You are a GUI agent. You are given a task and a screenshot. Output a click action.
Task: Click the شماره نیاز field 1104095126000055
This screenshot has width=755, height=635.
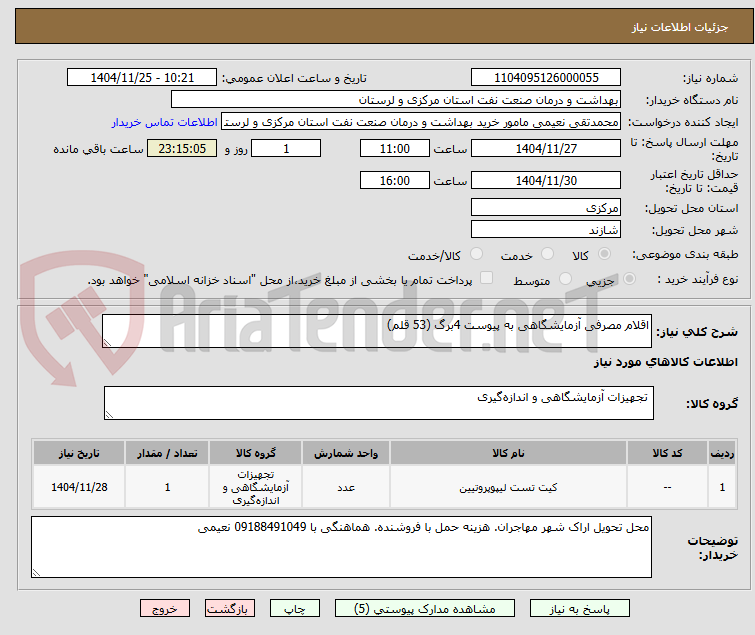546,78
